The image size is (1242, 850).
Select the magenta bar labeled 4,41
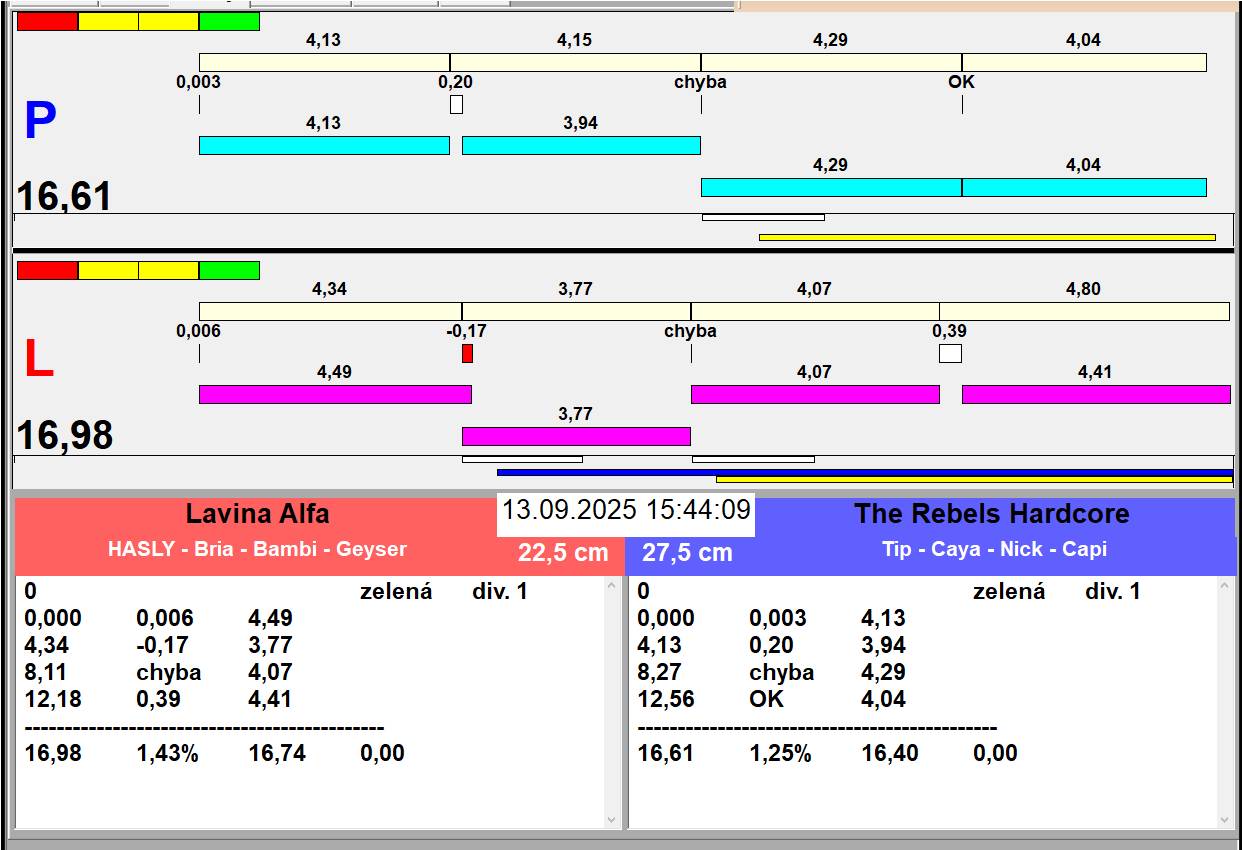click(1096, 394)
